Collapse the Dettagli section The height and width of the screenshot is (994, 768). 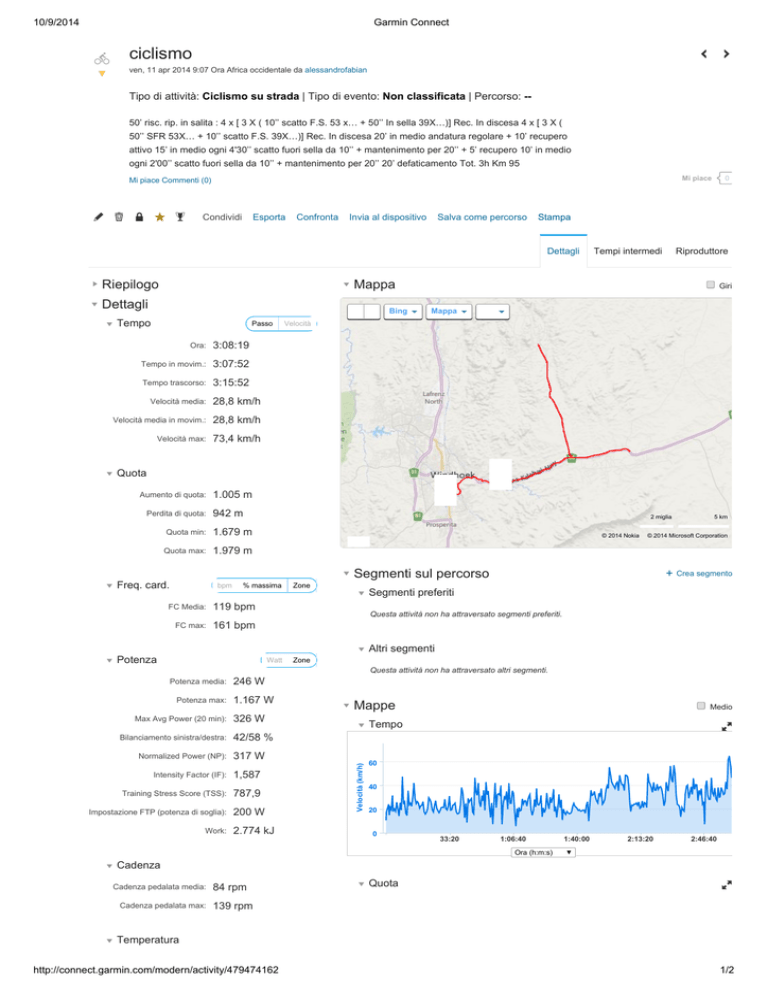(125, 304)
